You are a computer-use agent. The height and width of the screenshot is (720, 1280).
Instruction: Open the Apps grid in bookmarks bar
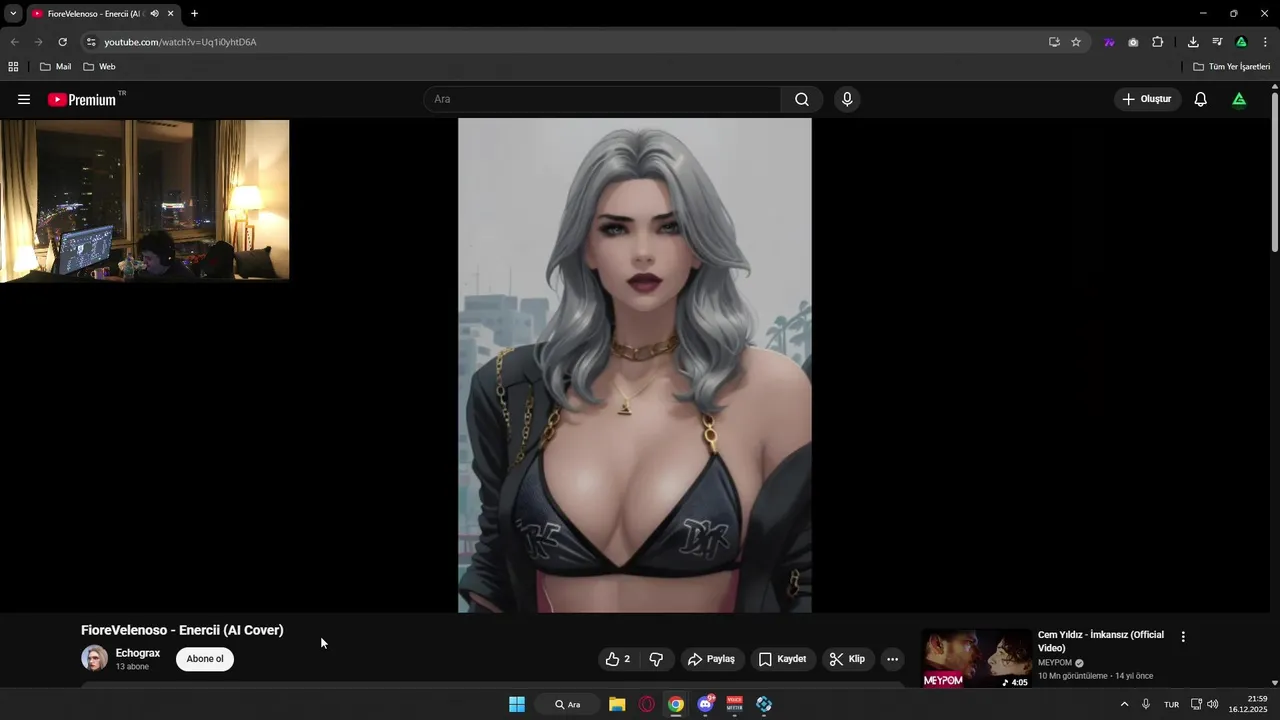coord(13,67)
